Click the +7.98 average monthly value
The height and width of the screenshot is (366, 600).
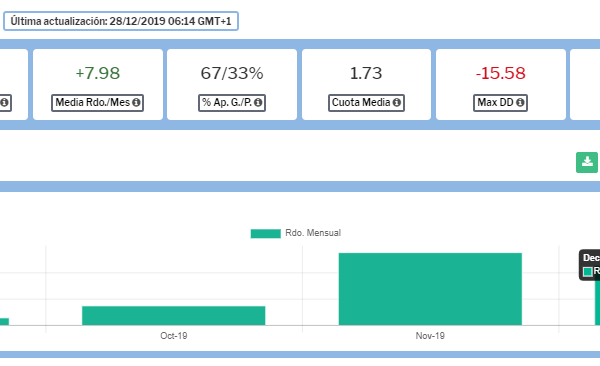(98, 73)
